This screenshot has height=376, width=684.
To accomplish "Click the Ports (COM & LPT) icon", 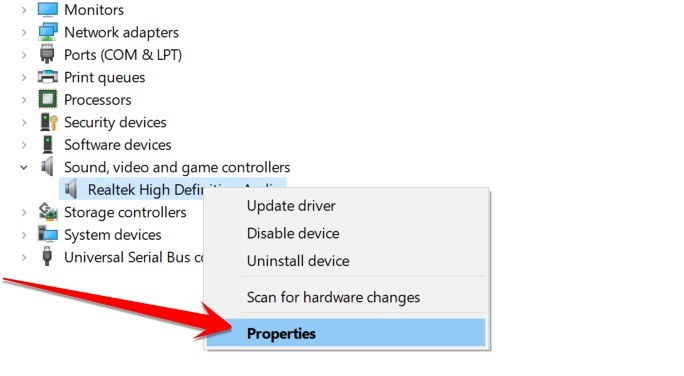I will (47, 55).
